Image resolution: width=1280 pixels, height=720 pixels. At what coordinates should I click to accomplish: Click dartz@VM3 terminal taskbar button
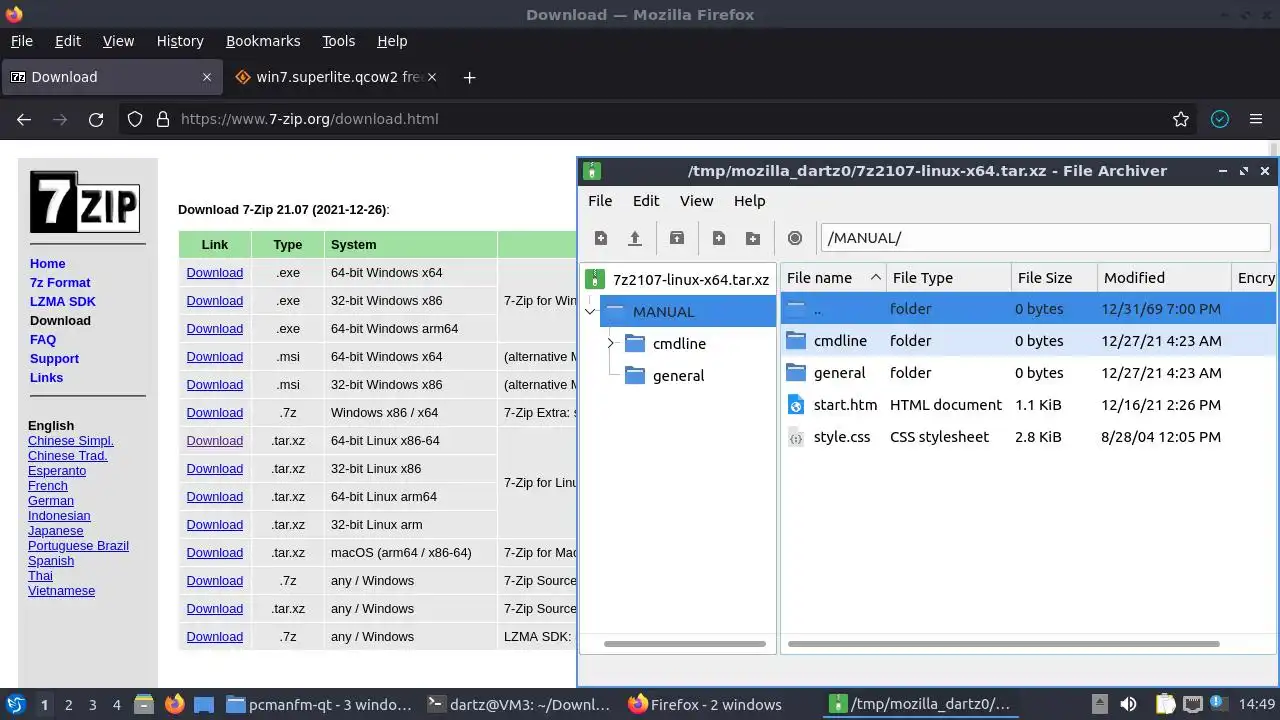[x=519, y=705]
